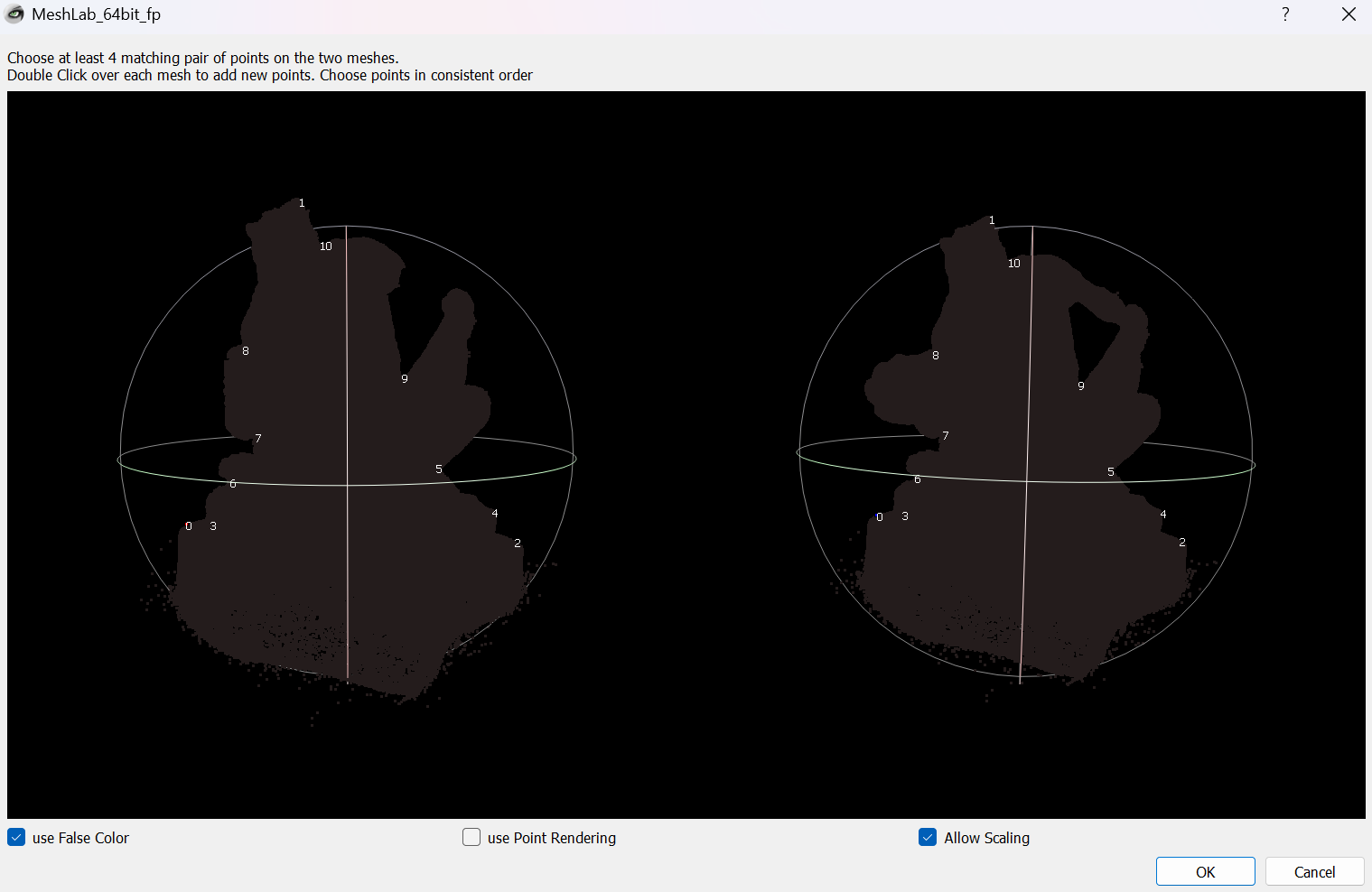Disable the Allow Scaling checkbox

coord(928,837)
